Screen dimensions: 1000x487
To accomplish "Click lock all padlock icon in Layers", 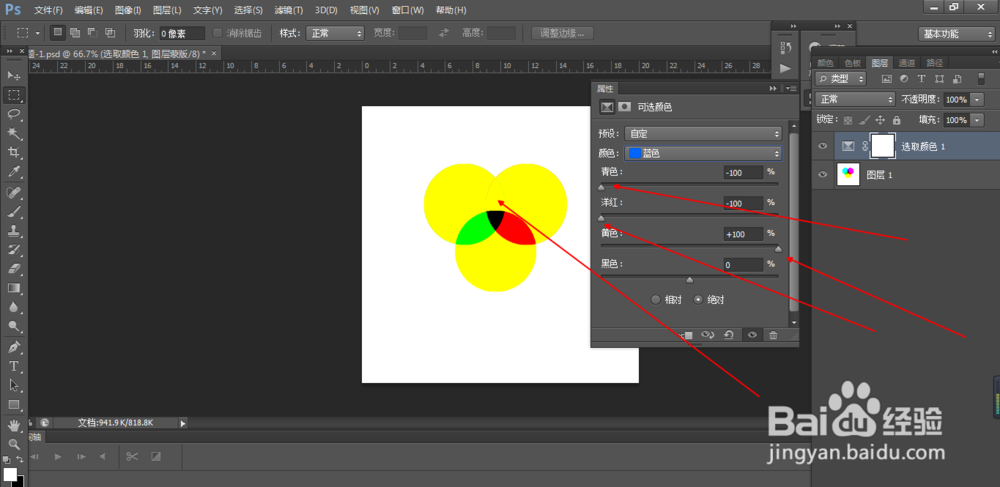I will (897, 120).
